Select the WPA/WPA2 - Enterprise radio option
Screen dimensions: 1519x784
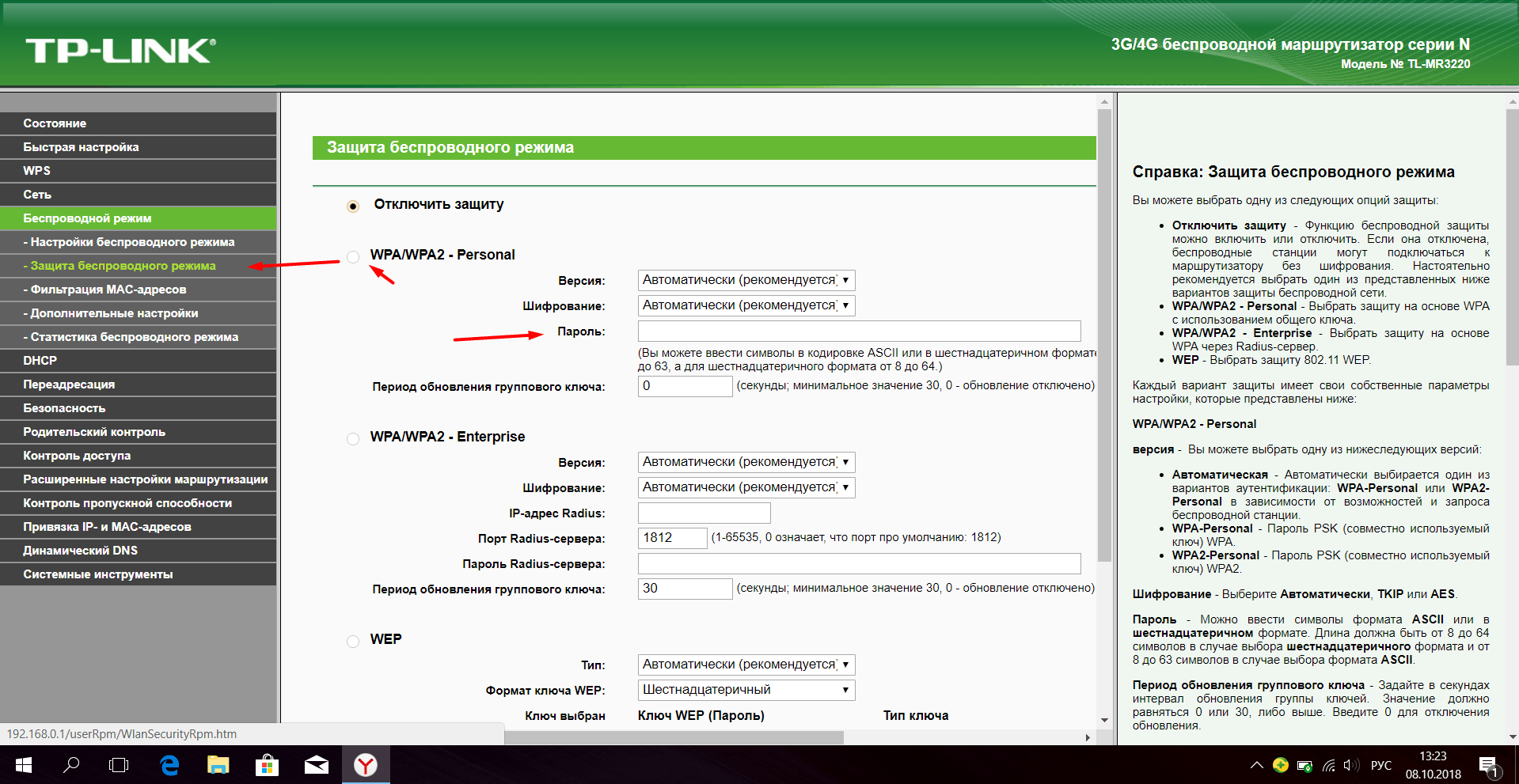(353, 438)
